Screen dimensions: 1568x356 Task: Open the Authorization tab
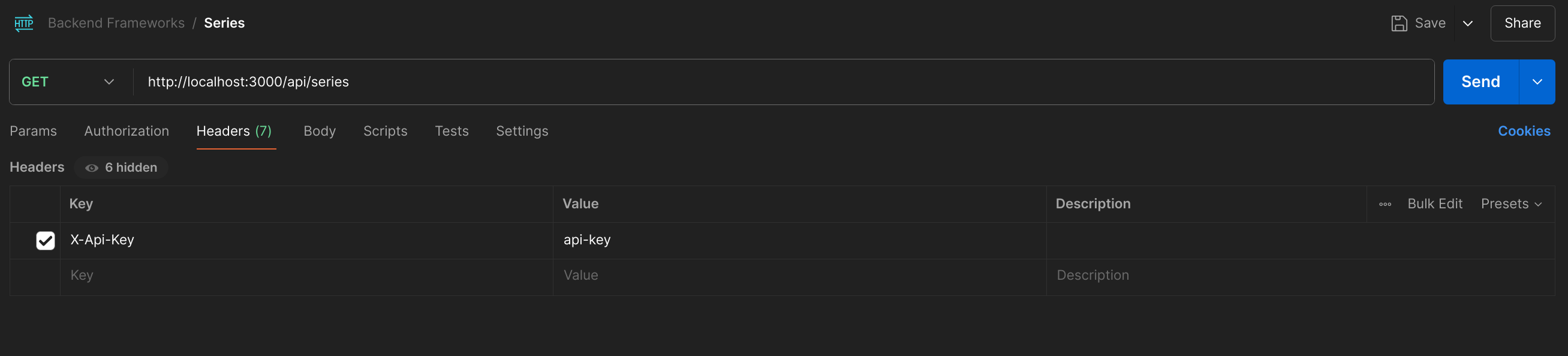point(127,131)
